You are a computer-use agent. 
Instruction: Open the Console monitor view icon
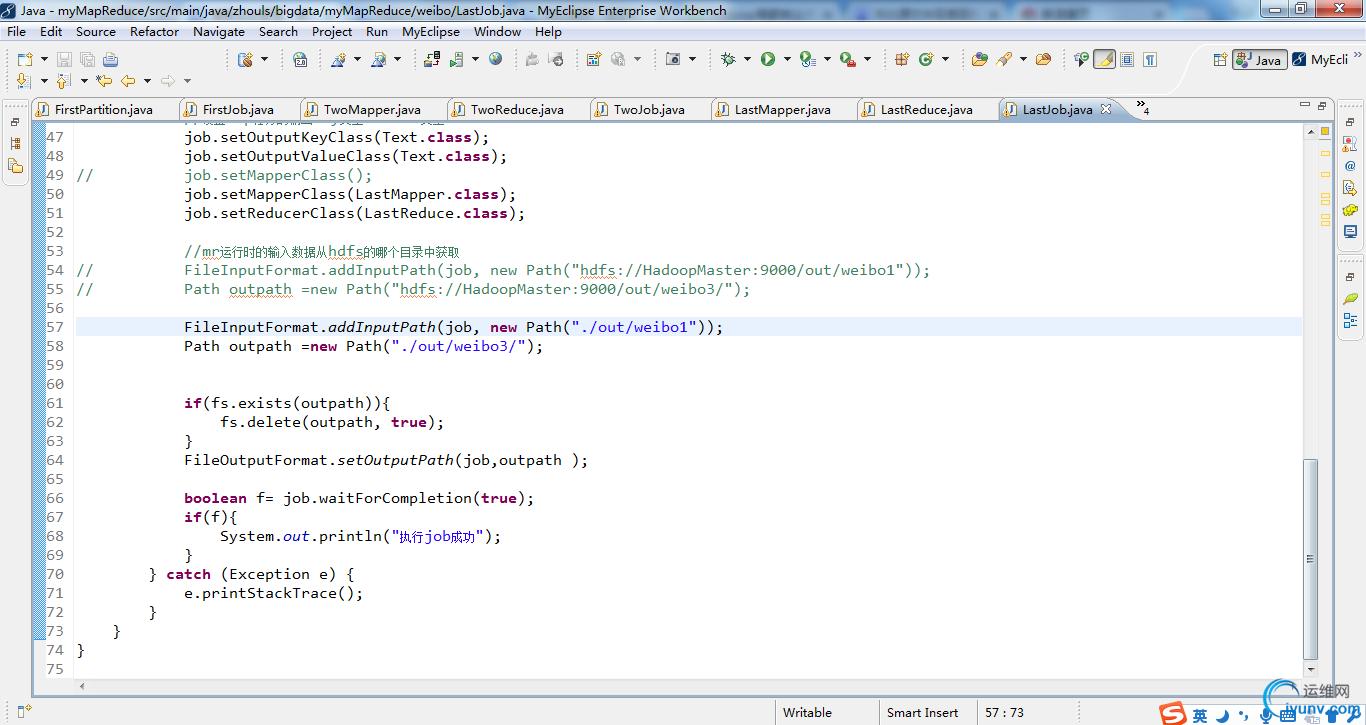[x=1350, y=232]
